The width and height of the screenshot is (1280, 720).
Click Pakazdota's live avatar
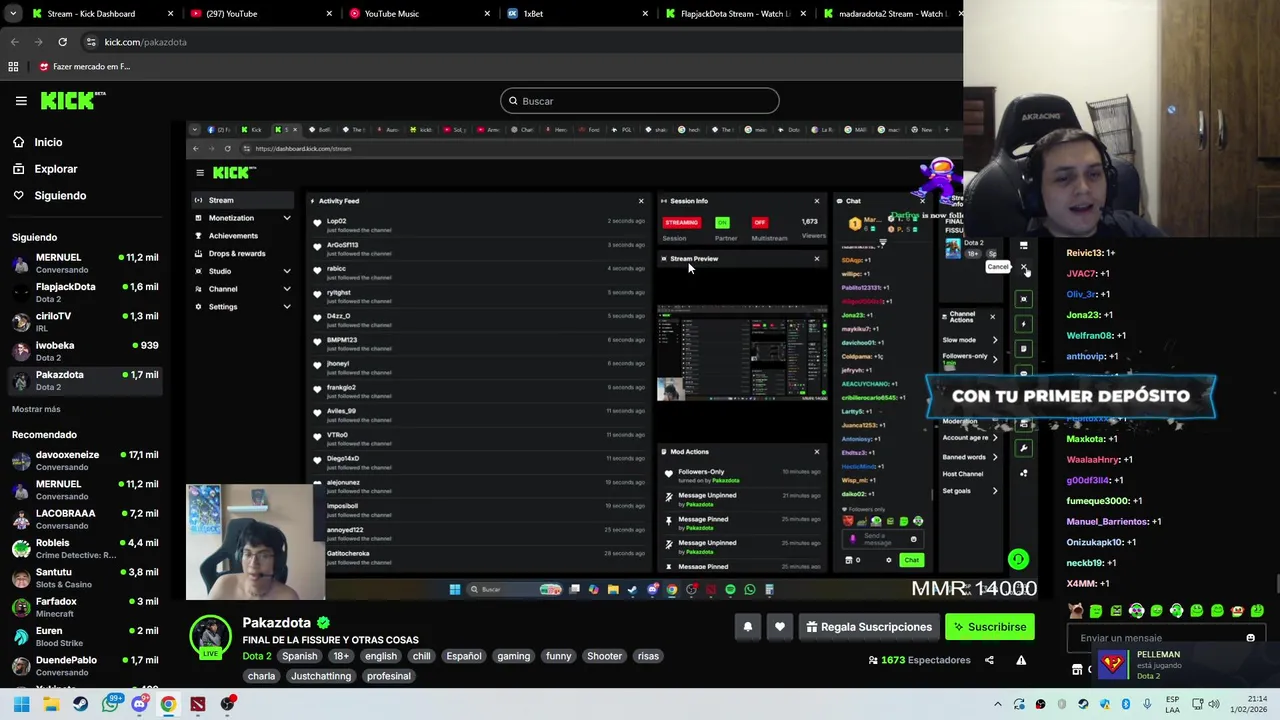[x=210, y=638]
